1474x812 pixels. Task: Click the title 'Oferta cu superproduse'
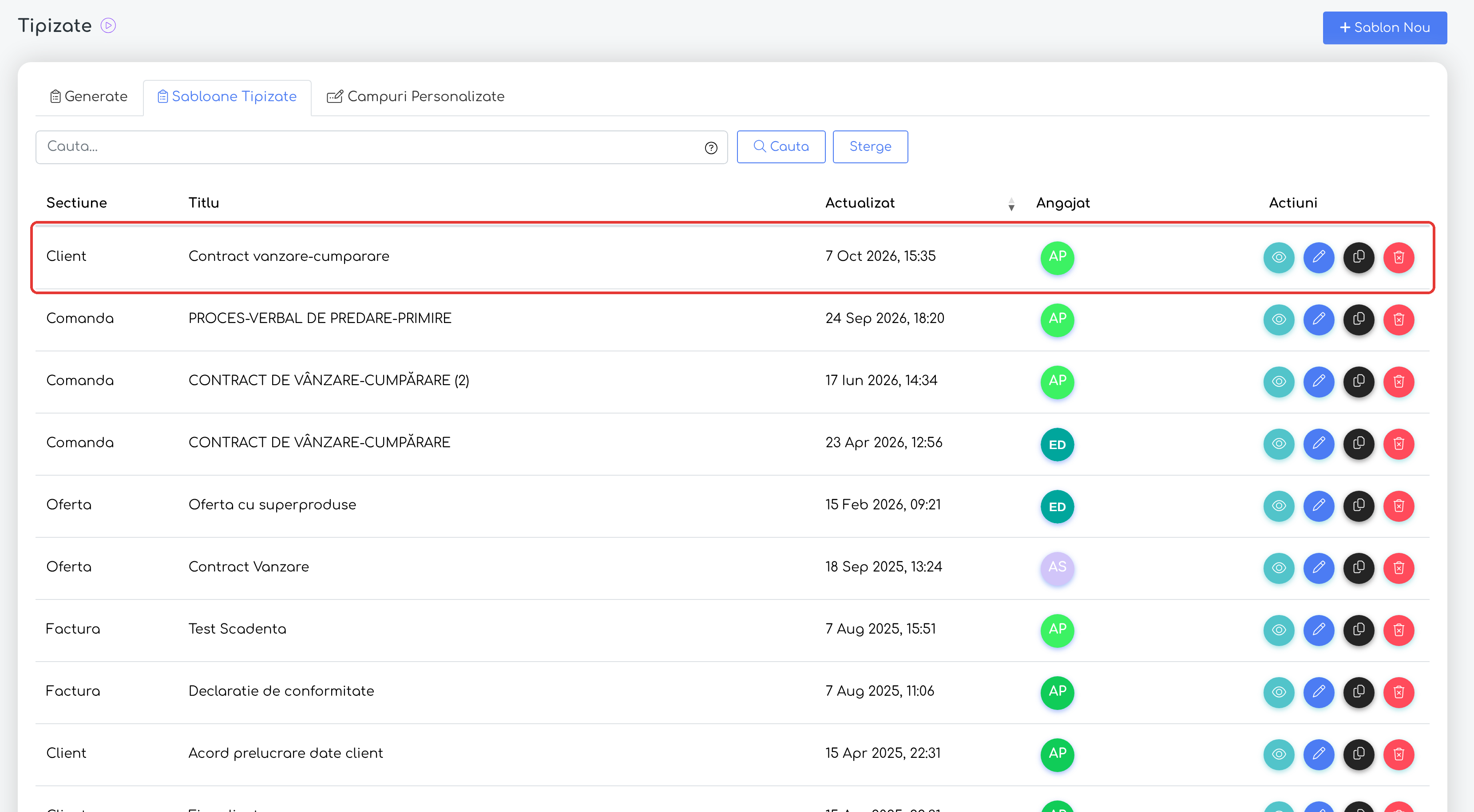coord(272,505)
